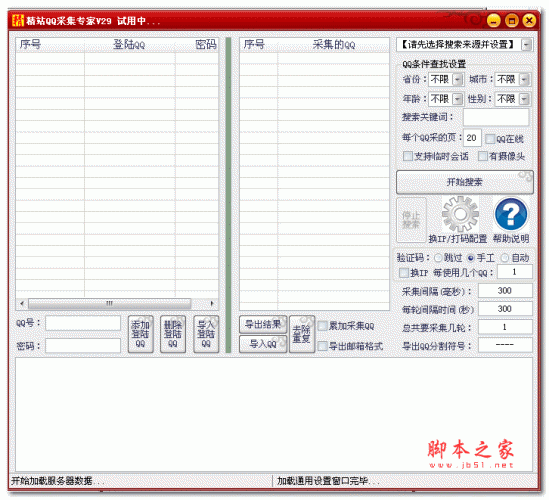Click the 采集的QQ column header
This screenshot has height=500, width=549.
coord(334,45)
